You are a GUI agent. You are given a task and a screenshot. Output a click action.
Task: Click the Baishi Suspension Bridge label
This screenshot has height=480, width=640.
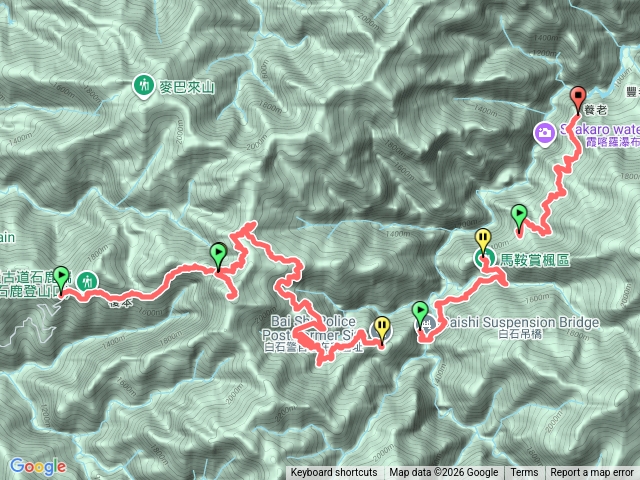click(520, 322)
